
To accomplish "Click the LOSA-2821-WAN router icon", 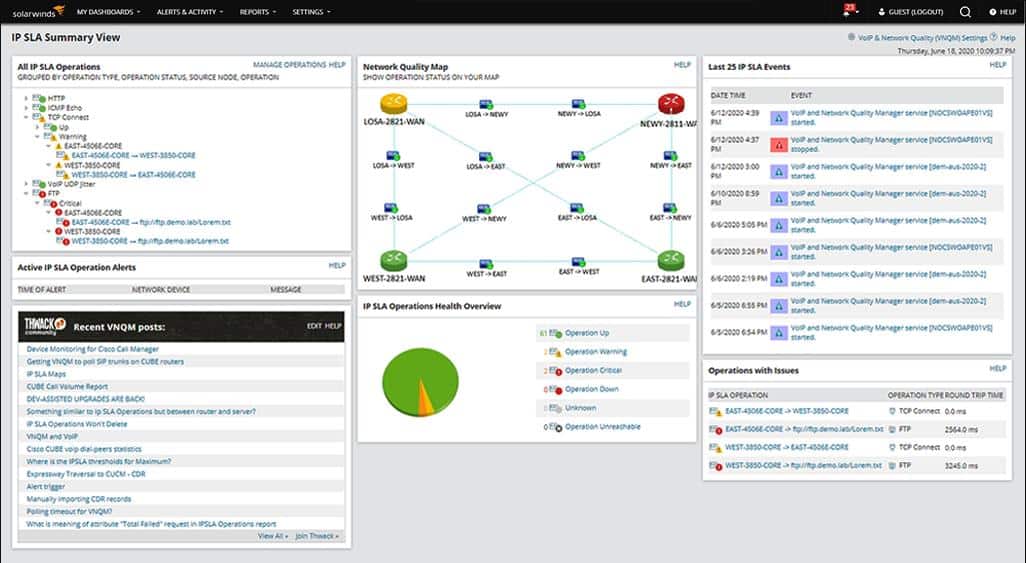I will 393,103.
